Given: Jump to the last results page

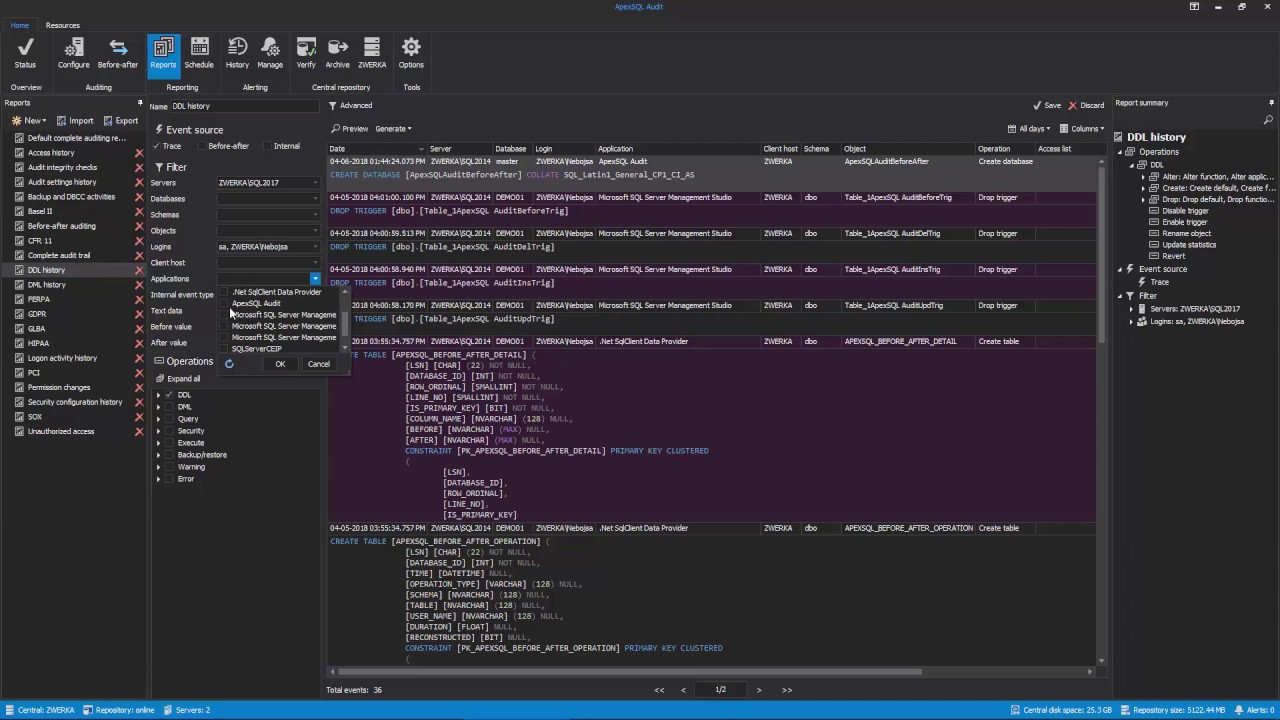Looking at the screenshot, I should 787,690.
